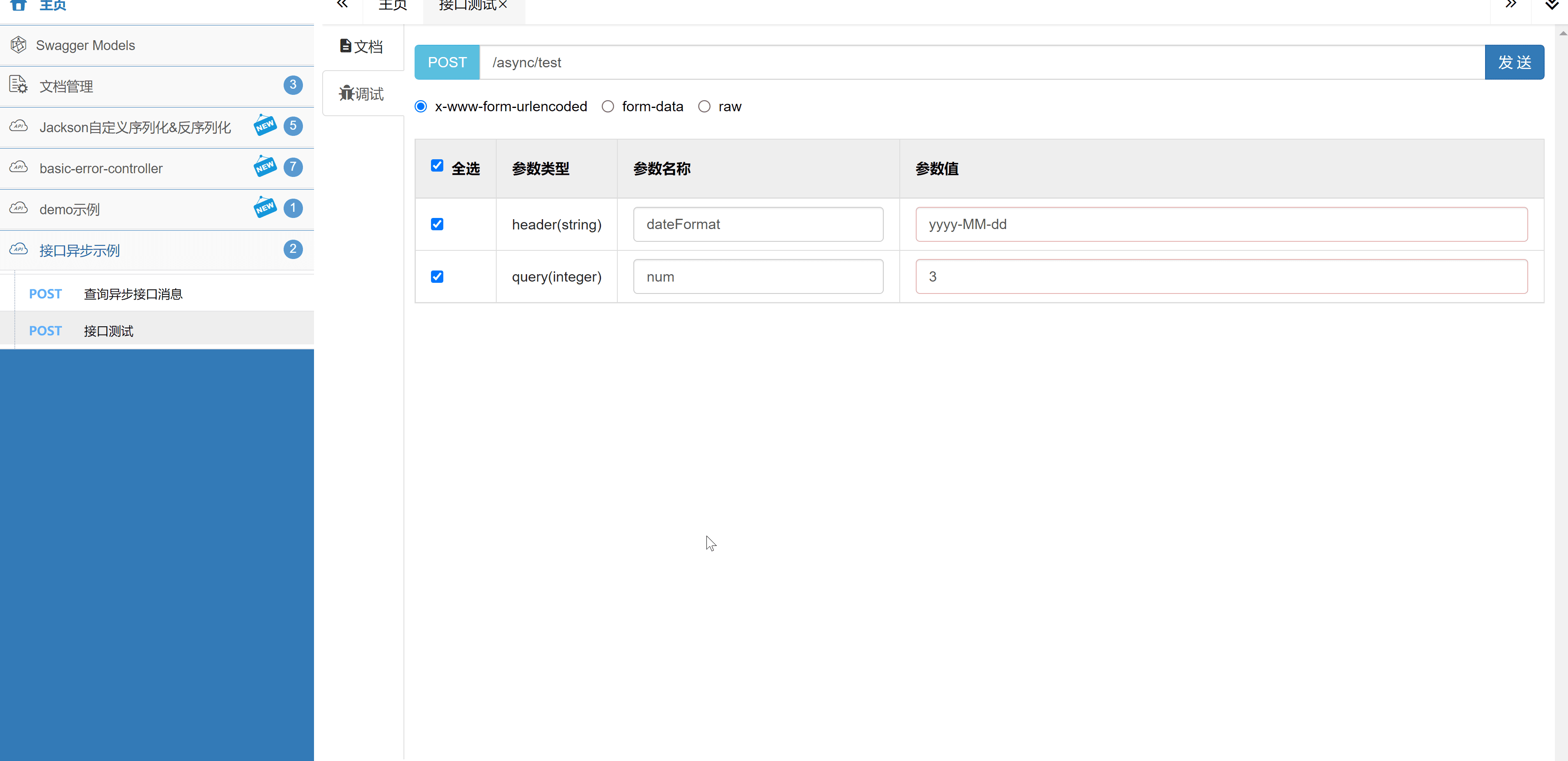Open the 文档 side tab
Image resolution: width=1568 pixels, height=761 pixels.
[x=363, y=47]
